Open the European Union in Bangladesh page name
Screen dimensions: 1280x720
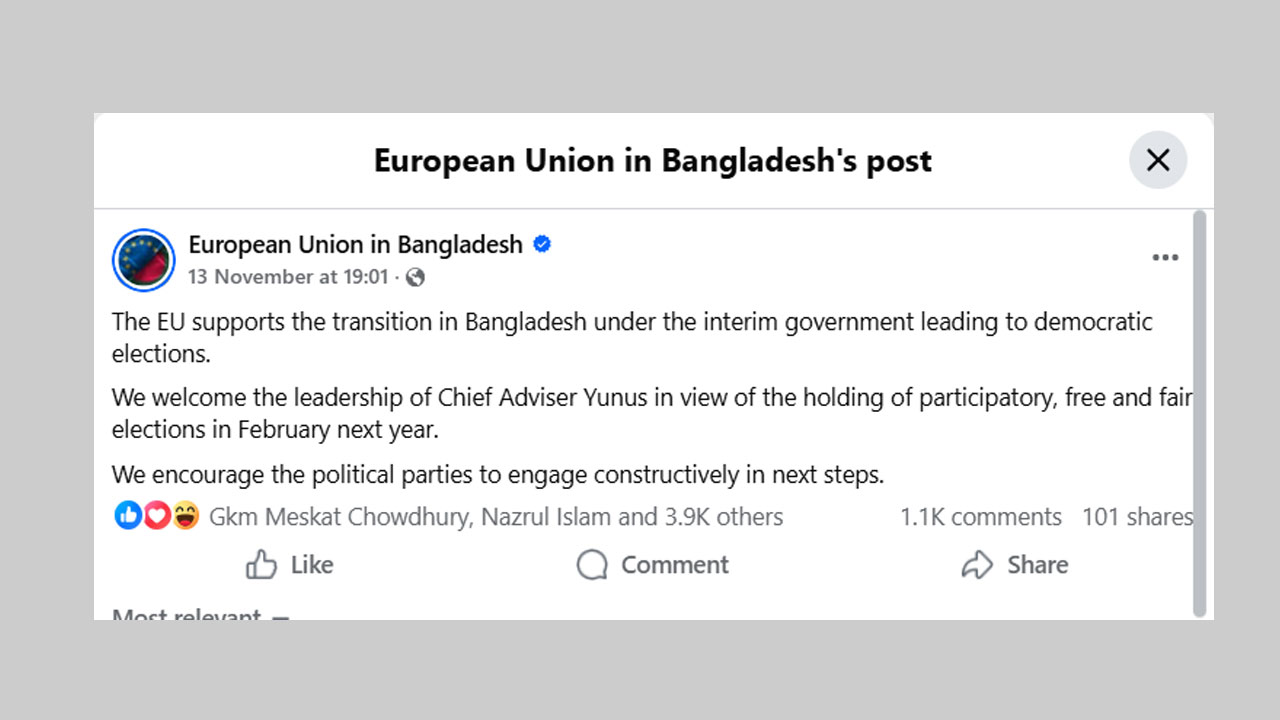point(355,244)
